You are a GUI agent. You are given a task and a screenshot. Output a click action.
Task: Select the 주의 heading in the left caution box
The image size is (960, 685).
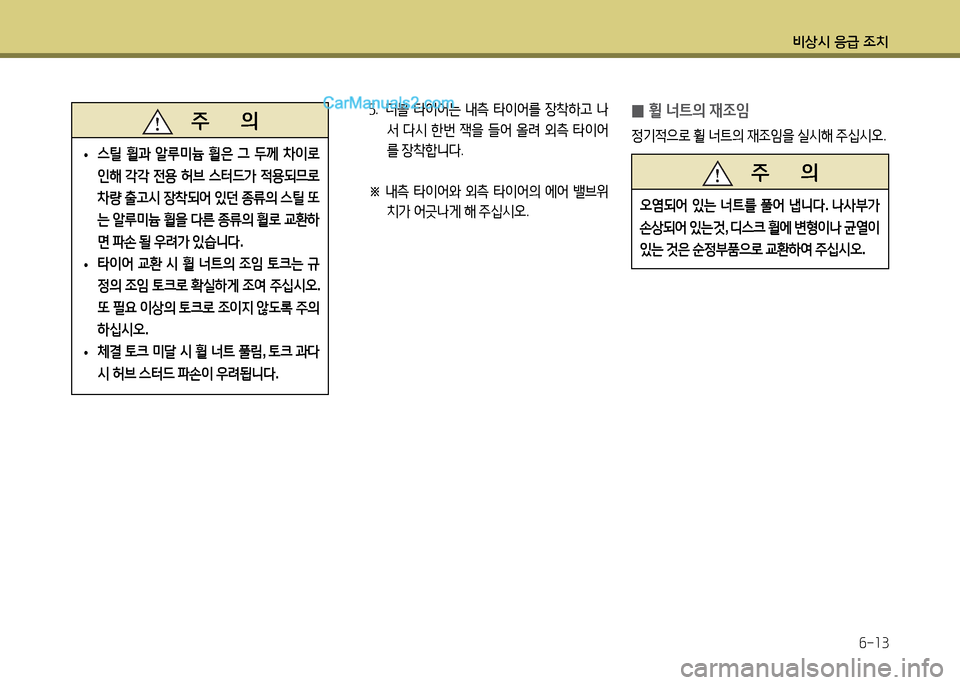[225, 121]
